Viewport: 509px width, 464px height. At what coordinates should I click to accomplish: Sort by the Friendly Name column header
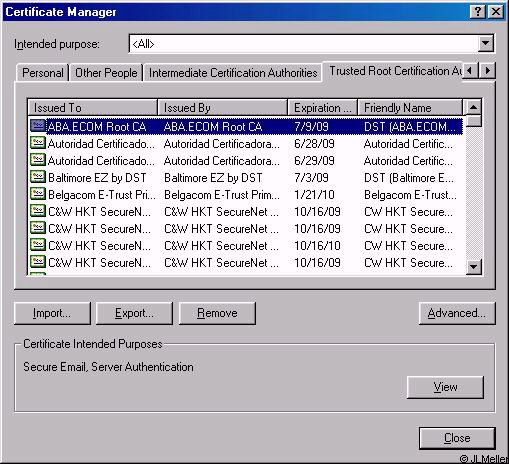point(410,108)
